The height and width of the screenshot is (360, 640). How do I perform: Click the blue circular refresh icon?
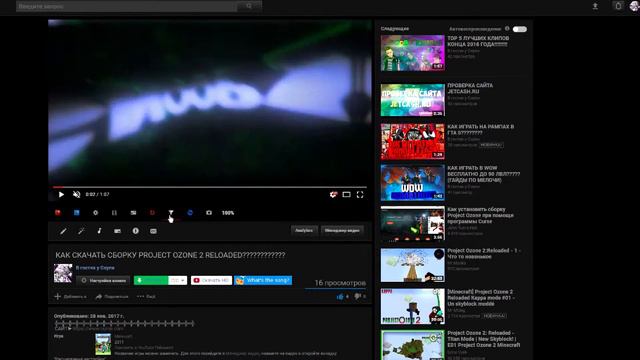[190, 213]
